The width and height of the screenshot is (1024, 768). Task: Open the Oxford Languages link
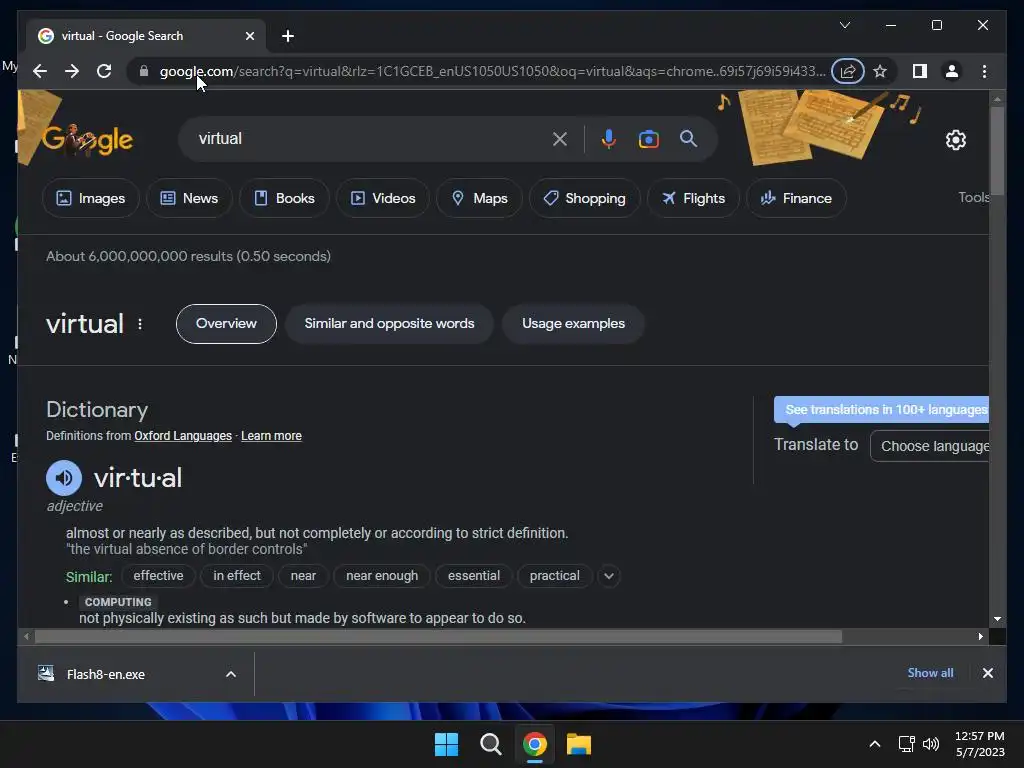[x=183, y=436]
